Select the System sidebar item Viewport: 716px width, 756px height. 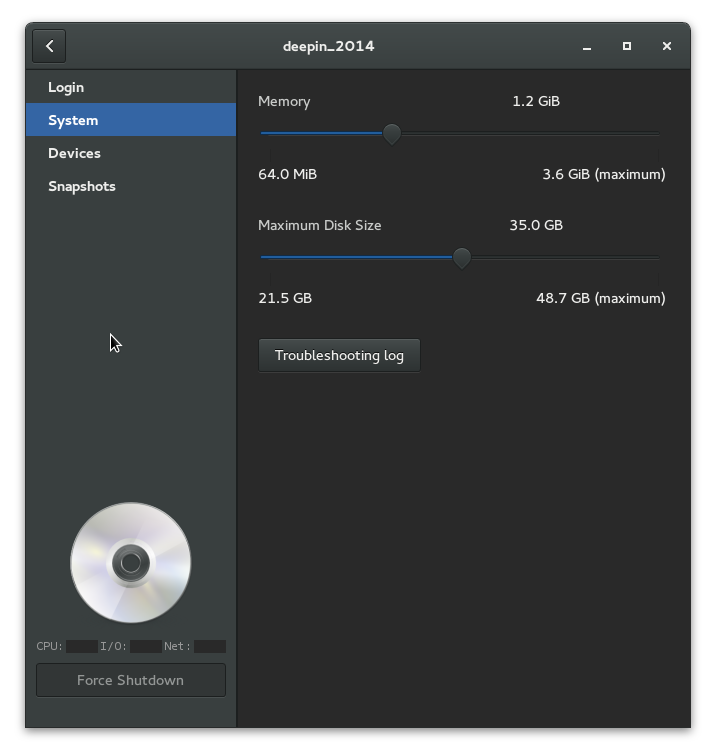[x=73, y=120]
